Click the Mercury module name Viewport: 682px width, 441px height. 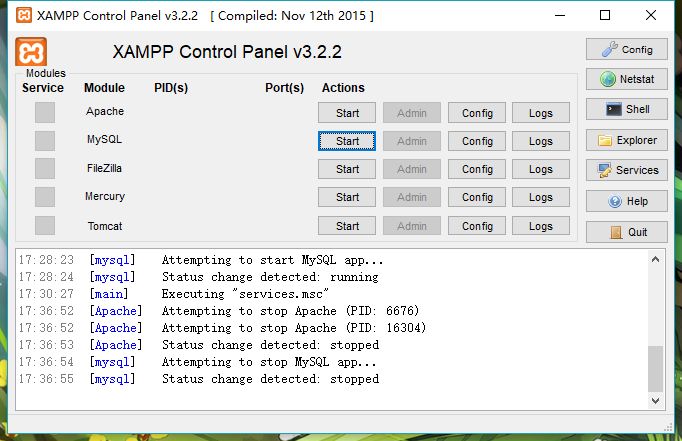coord(105,197)
